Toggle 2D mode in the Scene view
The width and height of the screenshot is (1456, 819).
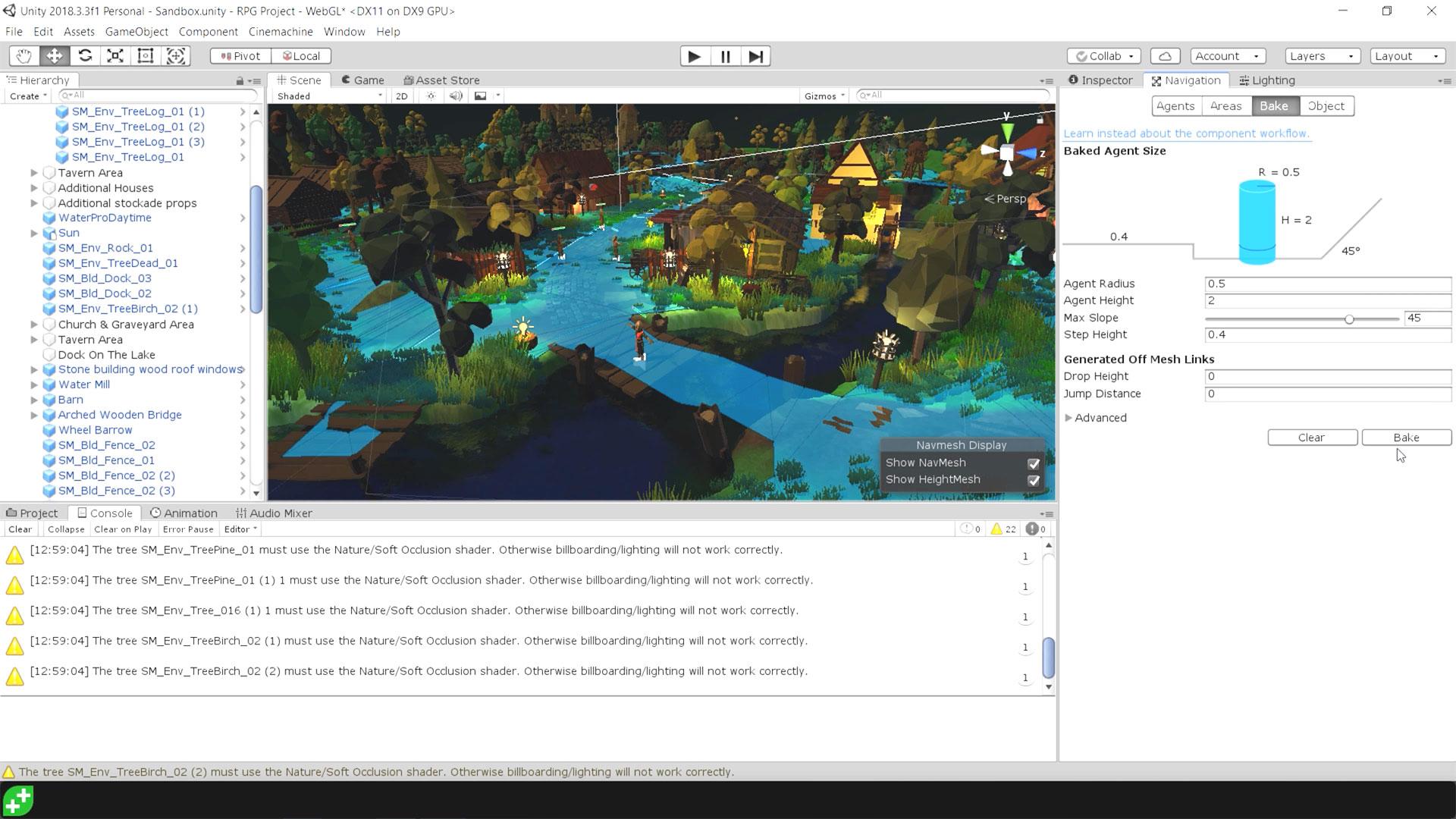400,96
